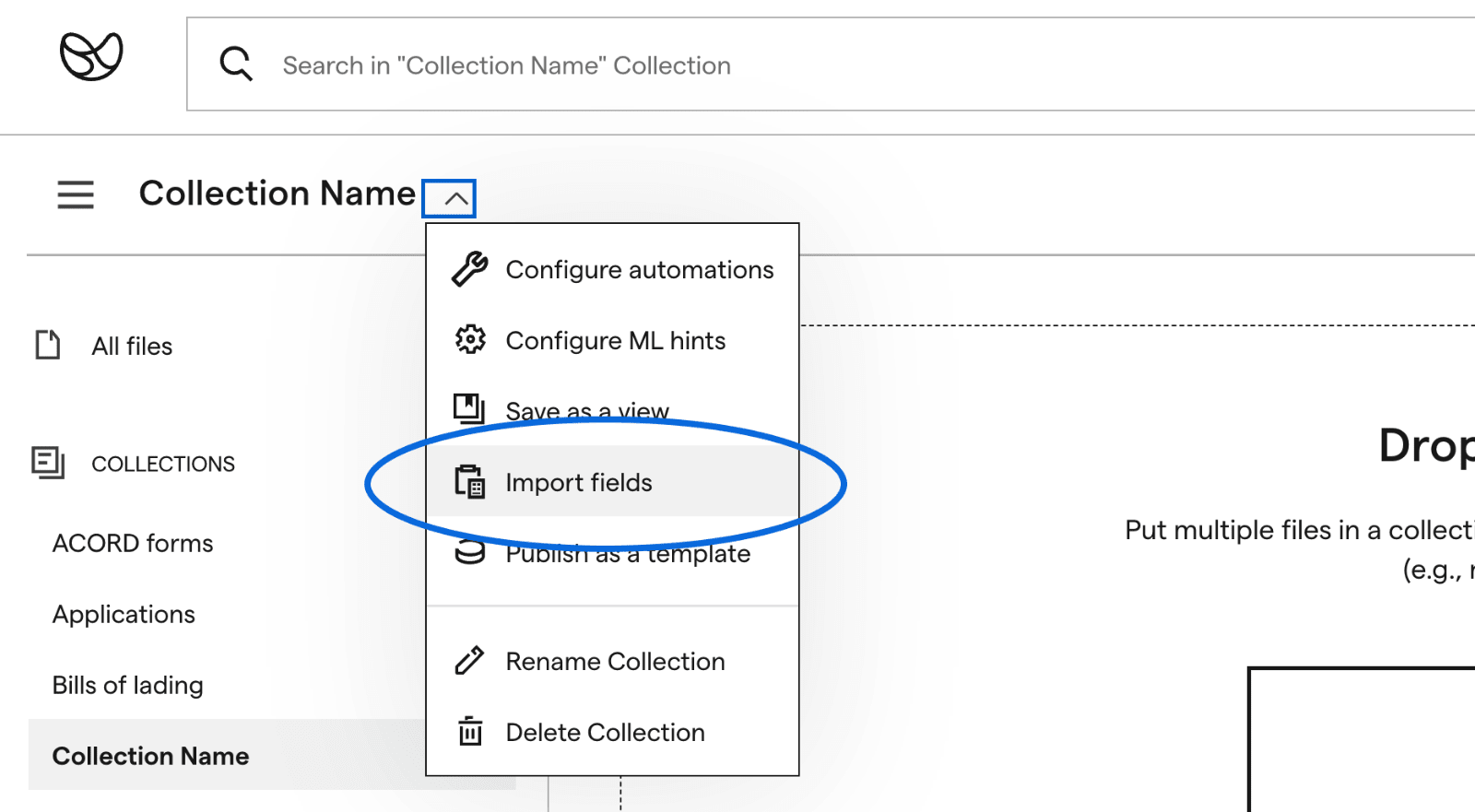Open Bills of lading collection
This screenshot has height=812, width=1475.
click(x=128, y=685)
